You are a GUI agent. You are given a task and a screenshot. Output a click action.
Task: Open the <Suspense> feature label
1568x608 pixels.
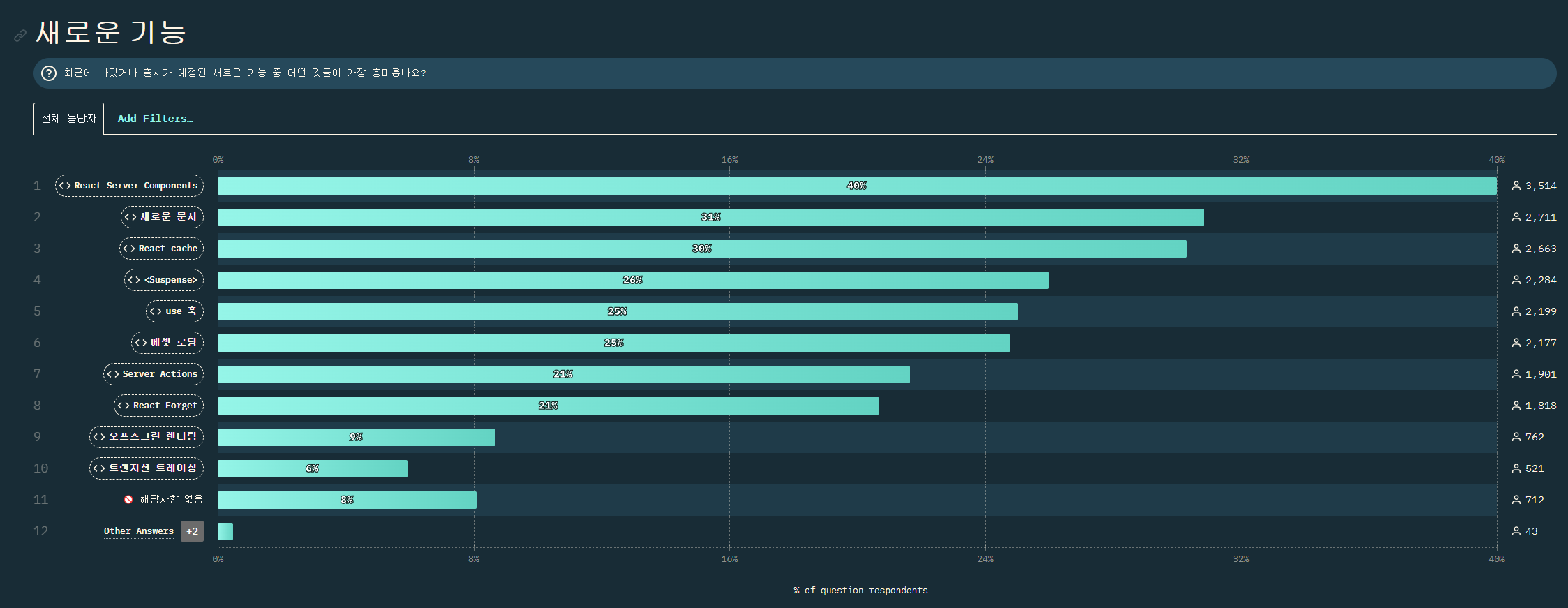tap(164, 280)
